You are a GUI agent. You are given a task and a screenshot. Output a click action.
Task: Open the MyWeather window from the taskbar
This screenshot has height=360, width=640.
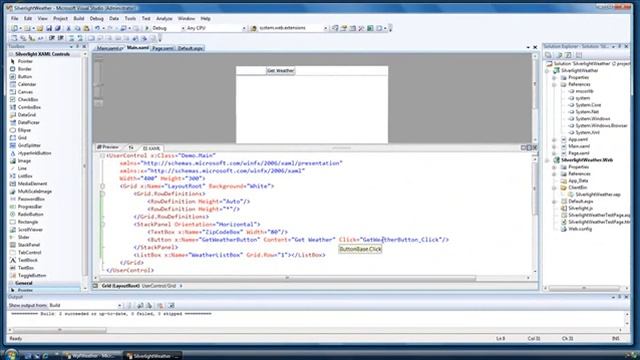tap(93, 356)
